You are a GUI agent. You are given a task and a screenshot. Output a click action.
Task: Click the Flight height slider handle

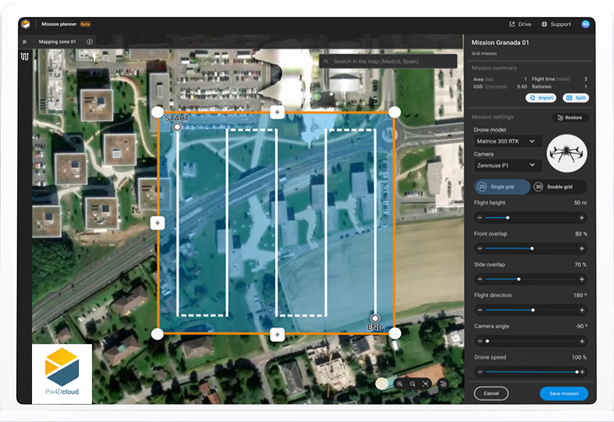pos(507,218)
